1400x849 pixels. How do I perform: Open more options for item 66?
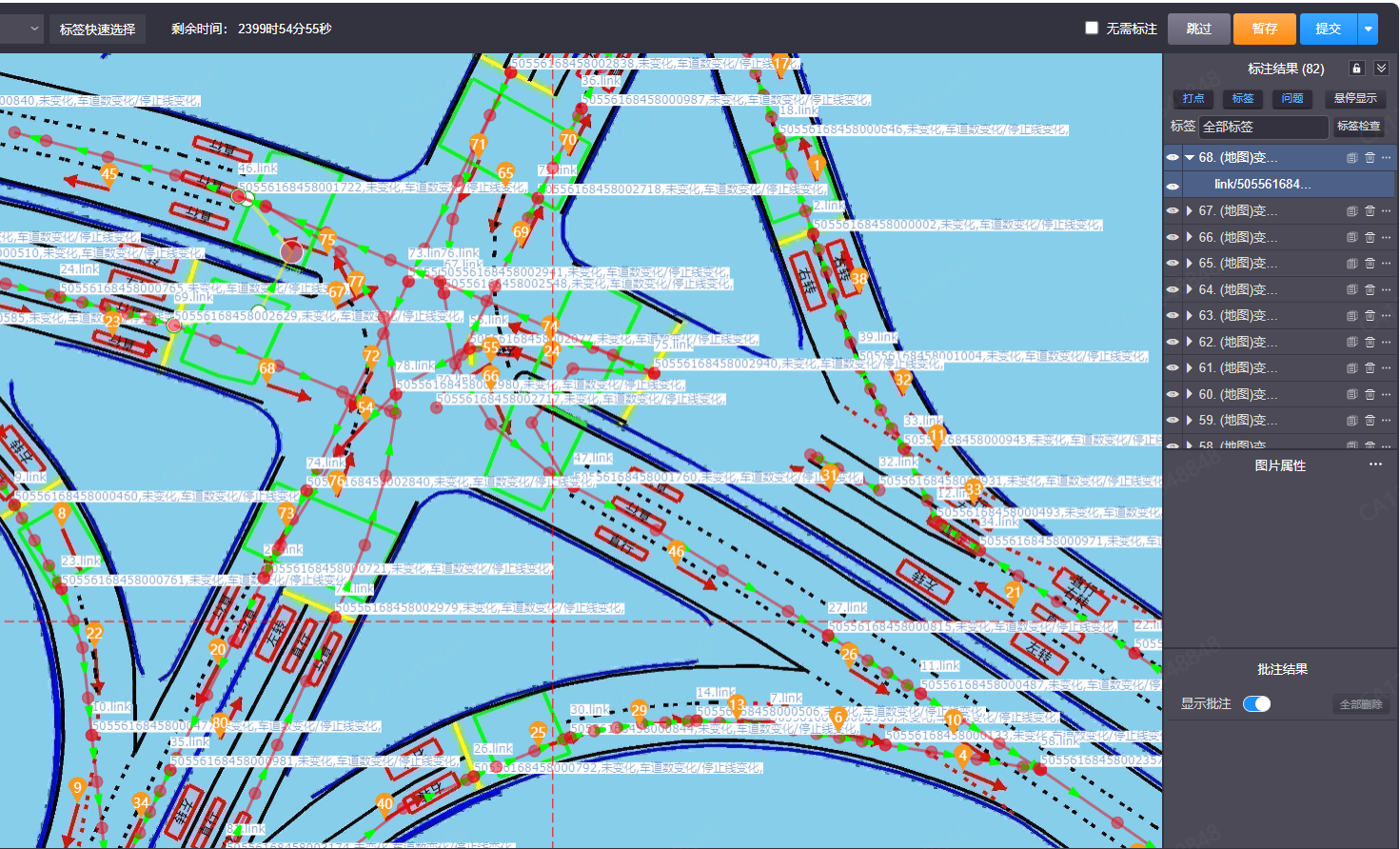point(1387,237)
